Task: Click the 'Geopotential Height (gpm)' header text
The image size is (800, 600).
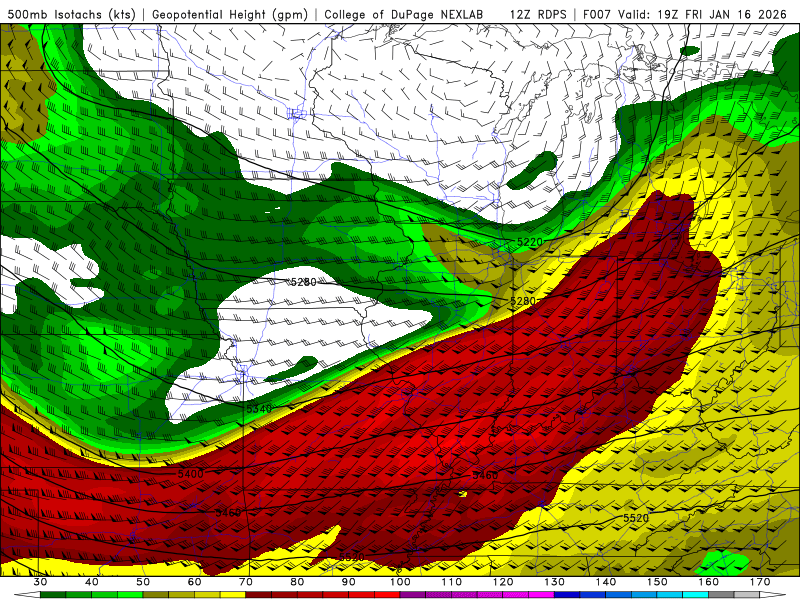Action: pyautogui.click(x=230, y=14)
